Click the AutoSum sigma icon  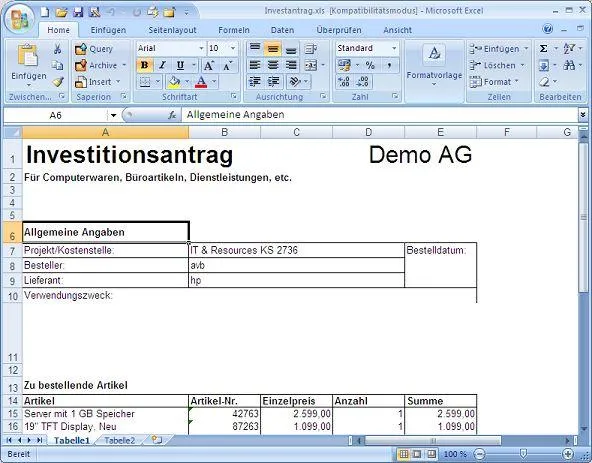544,49
